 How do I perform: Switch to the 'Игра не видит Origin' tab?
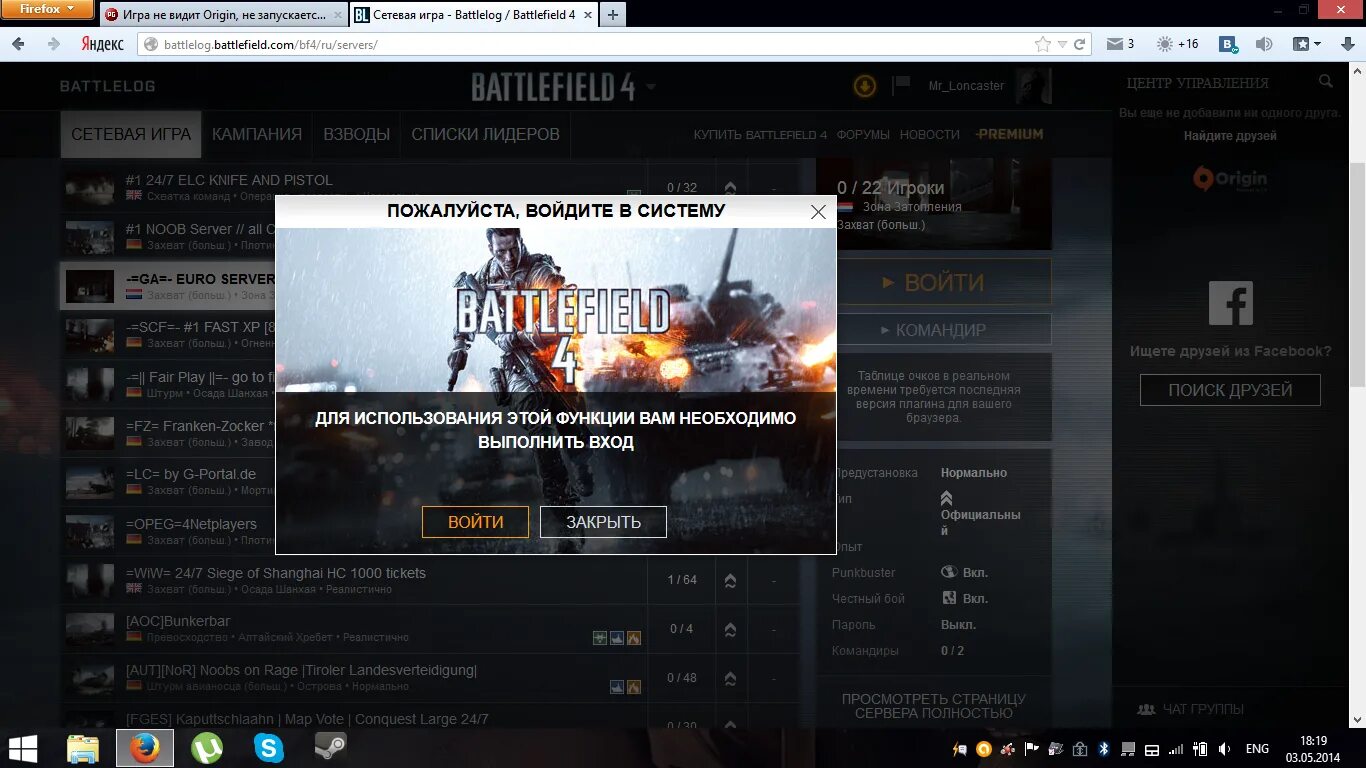click(223, 15)
